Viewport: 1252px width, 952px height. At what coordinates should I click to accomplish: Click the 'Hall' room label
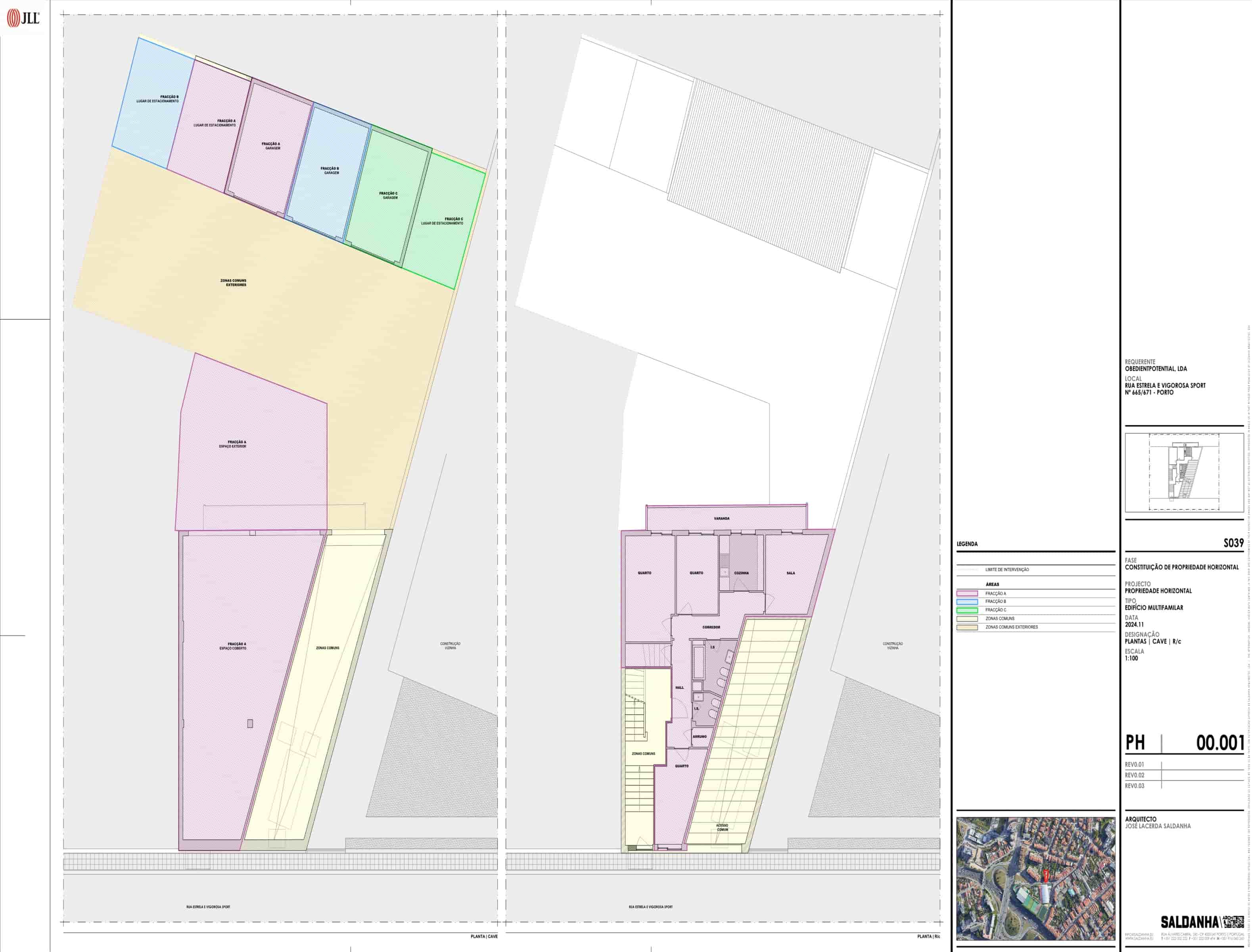point(679,687)
